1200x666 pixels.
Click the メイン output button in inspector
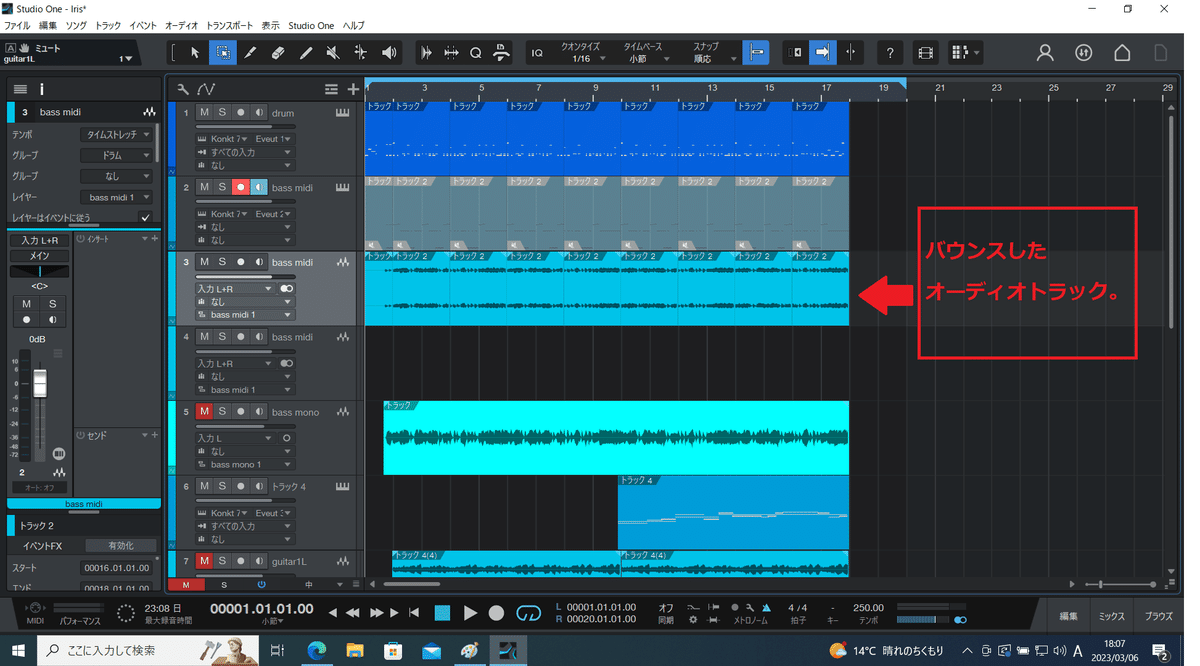39,256
